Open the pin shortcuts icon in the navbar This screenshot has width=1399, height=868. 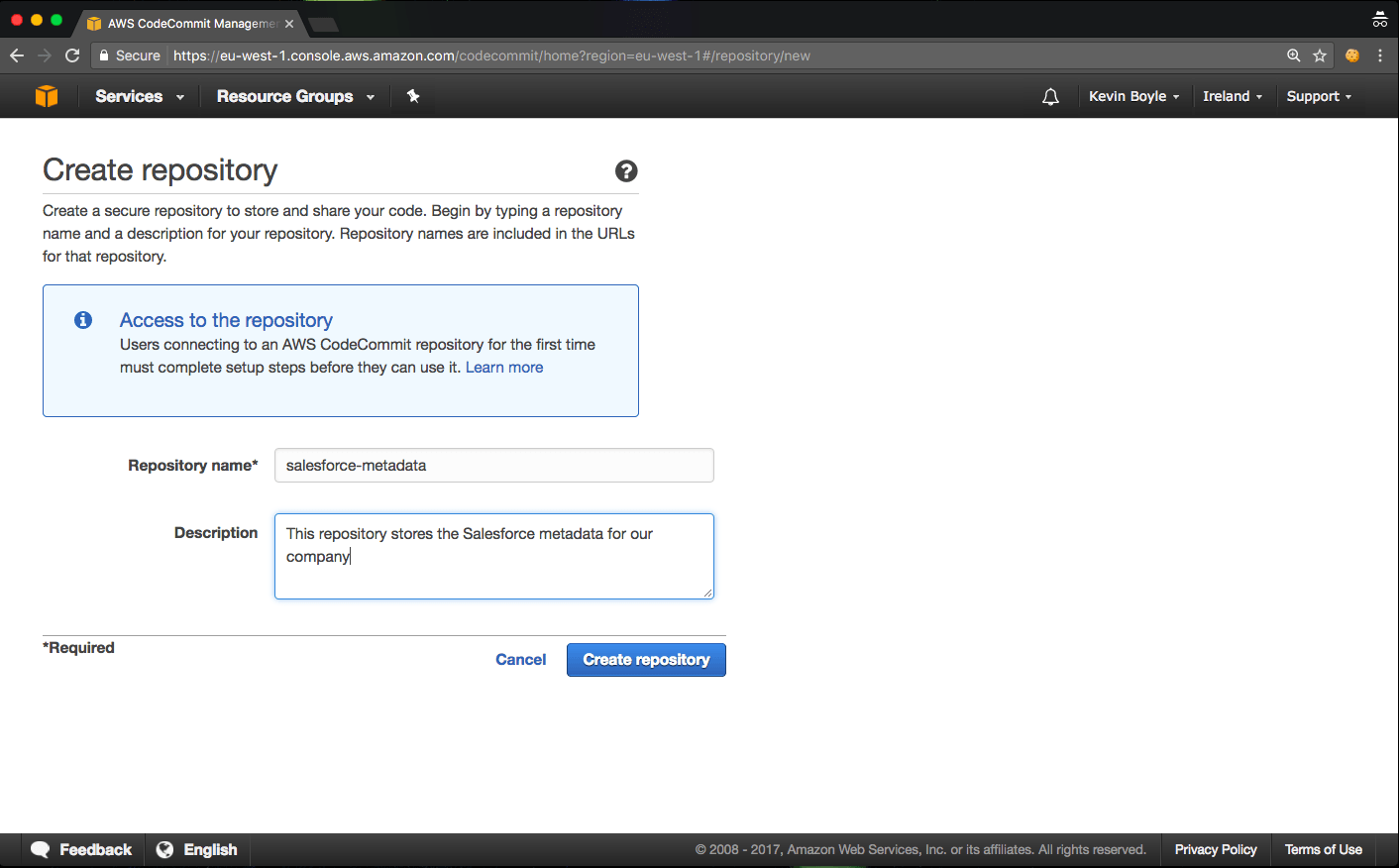(413, 96)
